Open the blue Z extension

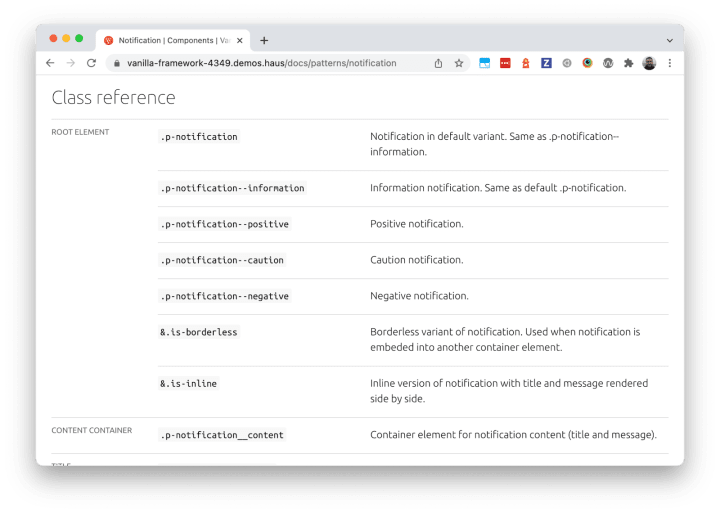(x=546, y=63)
